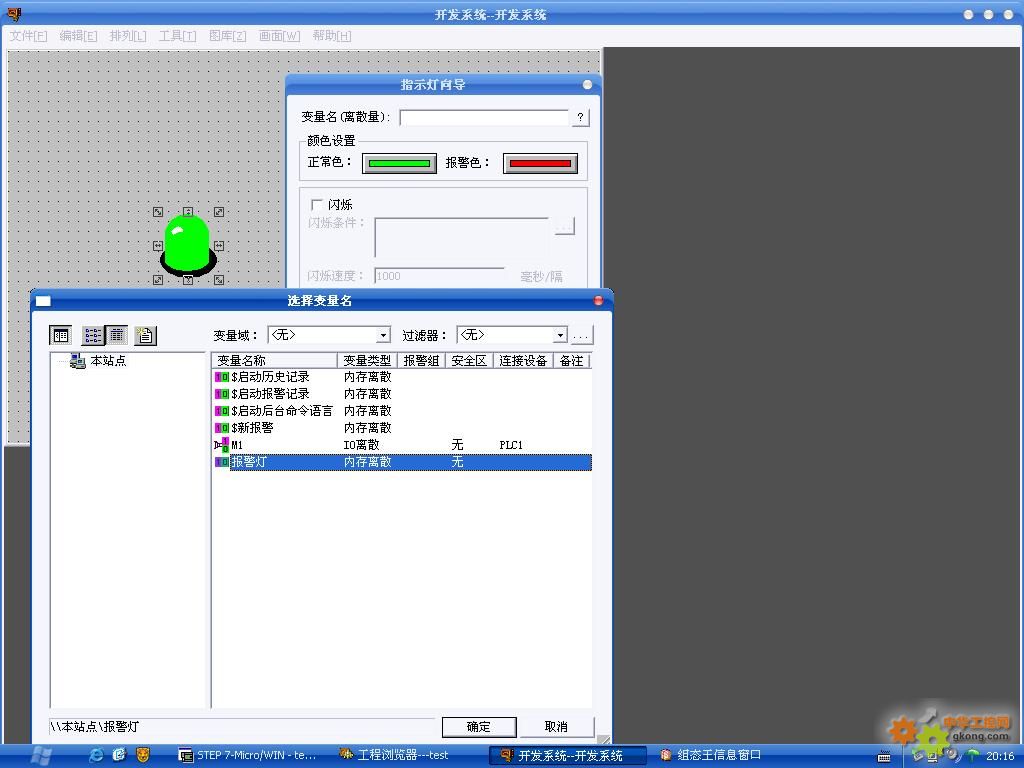Viewport: 1024px width, 768px height.
Task: Select the 本站点 station node
Action: pos(107,361)
